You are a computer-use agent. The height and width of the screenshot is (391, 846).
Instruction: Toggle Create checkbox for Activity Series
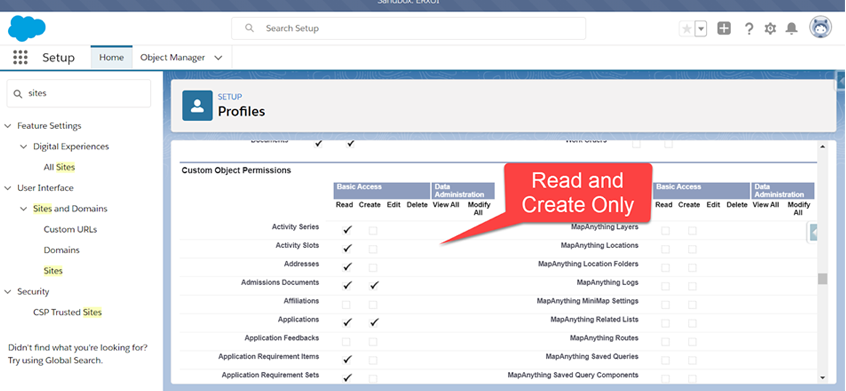[x=373, y=230]
